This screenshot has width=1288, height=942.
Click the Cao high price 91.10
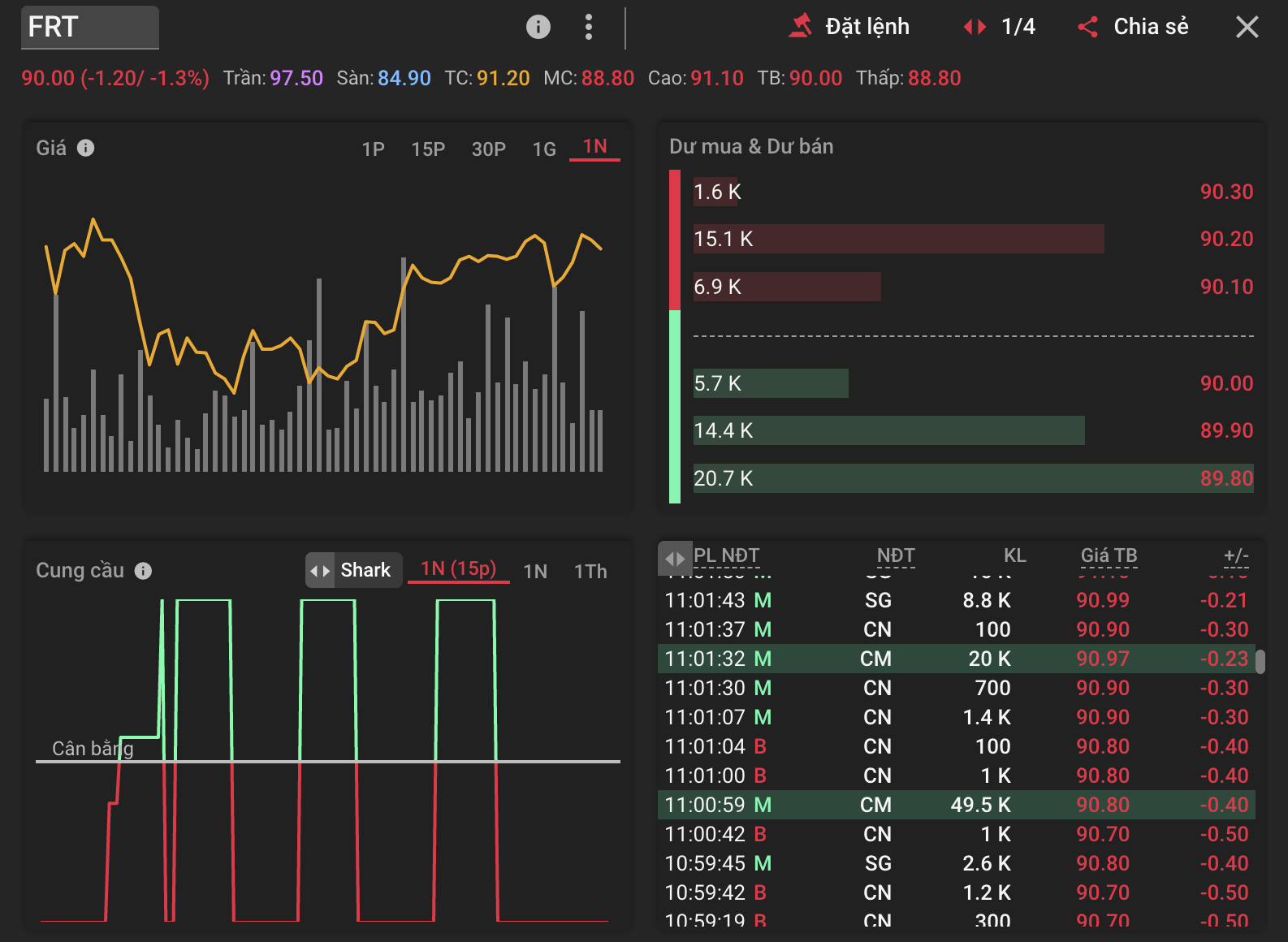coord(717,78)
